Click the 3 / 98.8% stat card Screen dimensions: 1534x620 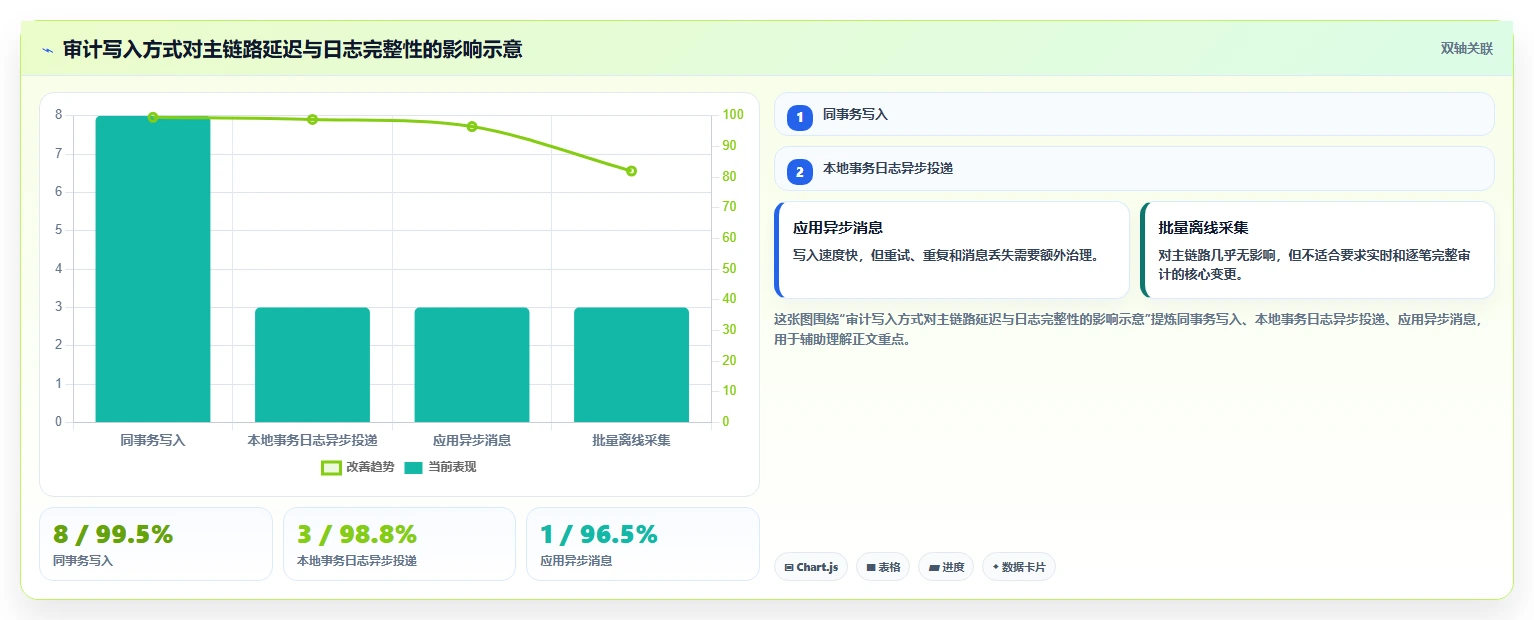(x=399, y=544)
